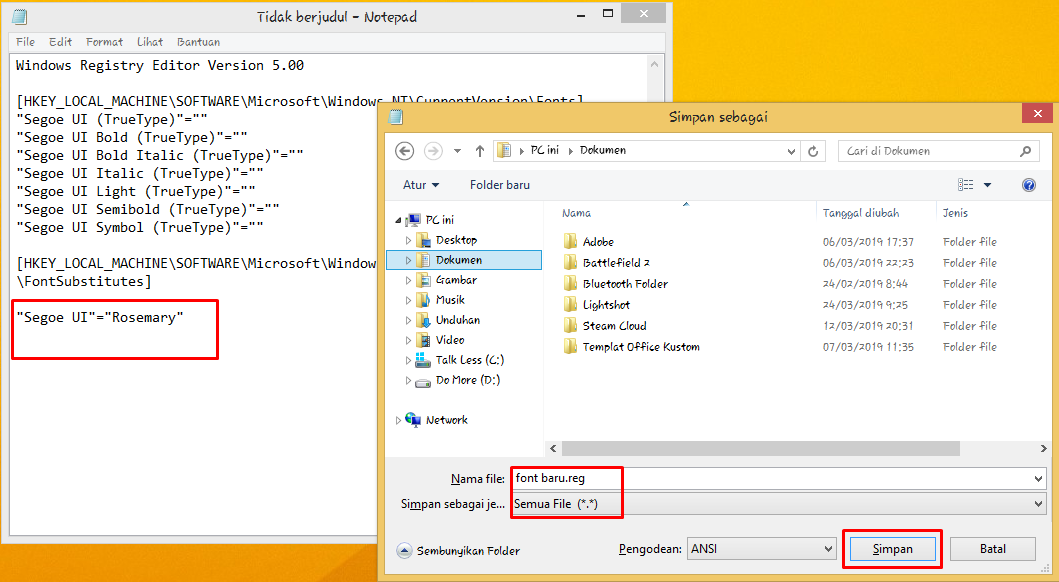
Task: Sort by the Jenis column header
Action: (955, 213)
